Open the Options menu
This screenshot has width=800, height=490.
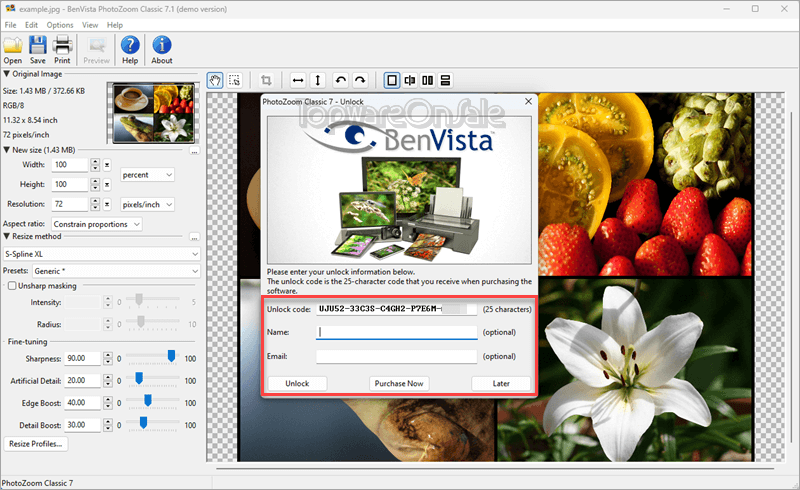60,25
